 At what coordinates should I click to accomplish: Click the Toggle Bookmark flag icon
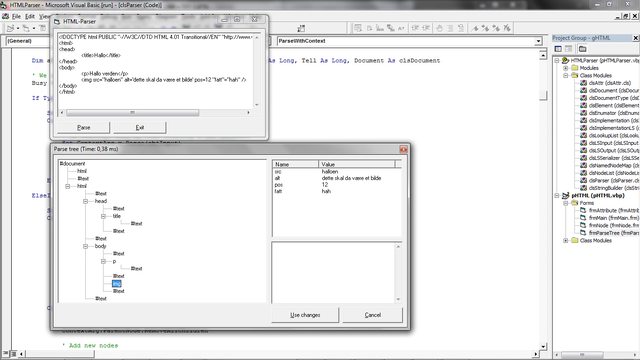pos(475,28)
